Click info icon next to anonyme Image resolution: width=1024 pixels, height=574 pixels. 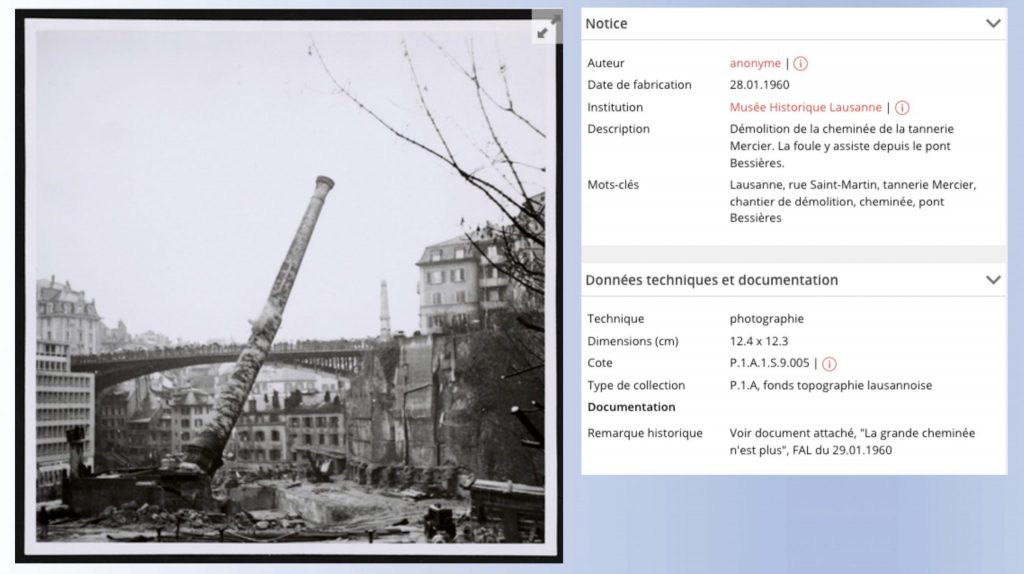click(x=800, y=63)
